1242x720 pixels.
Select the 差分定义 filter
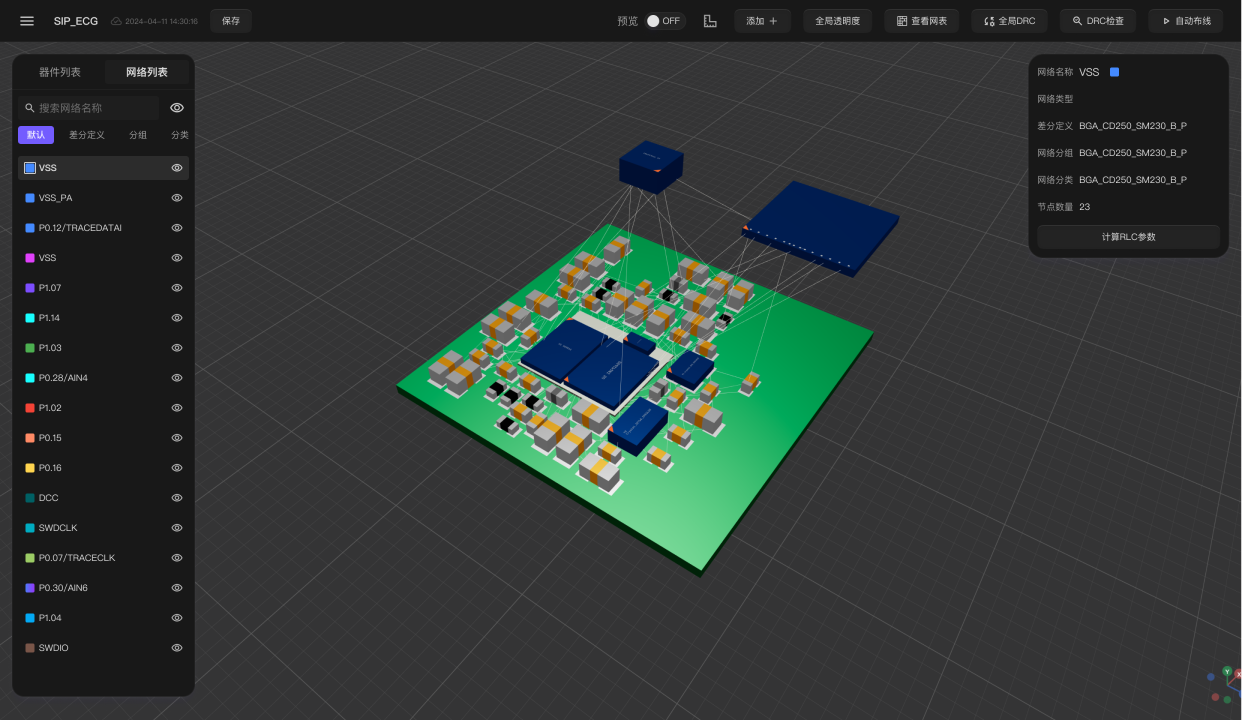[x=87, y=135]
